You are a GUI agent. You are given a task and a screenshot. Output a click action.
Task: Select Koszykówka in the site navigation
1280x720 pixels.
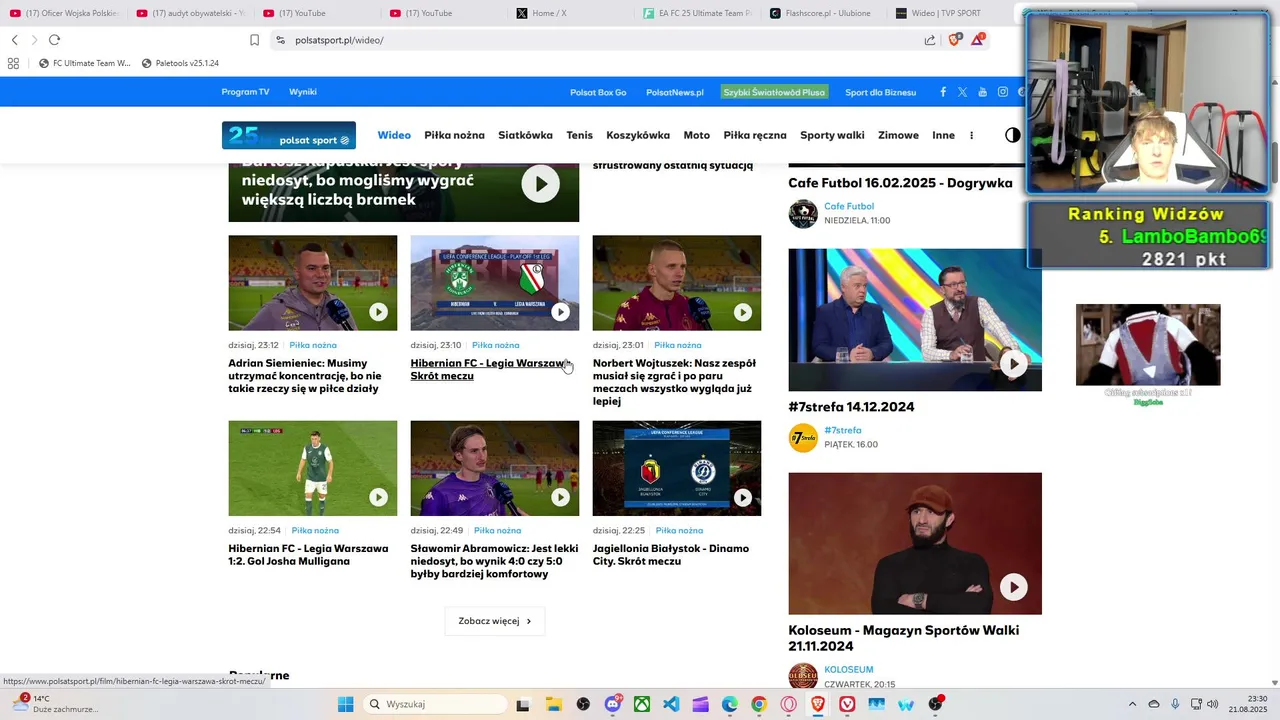pos(638,135)
